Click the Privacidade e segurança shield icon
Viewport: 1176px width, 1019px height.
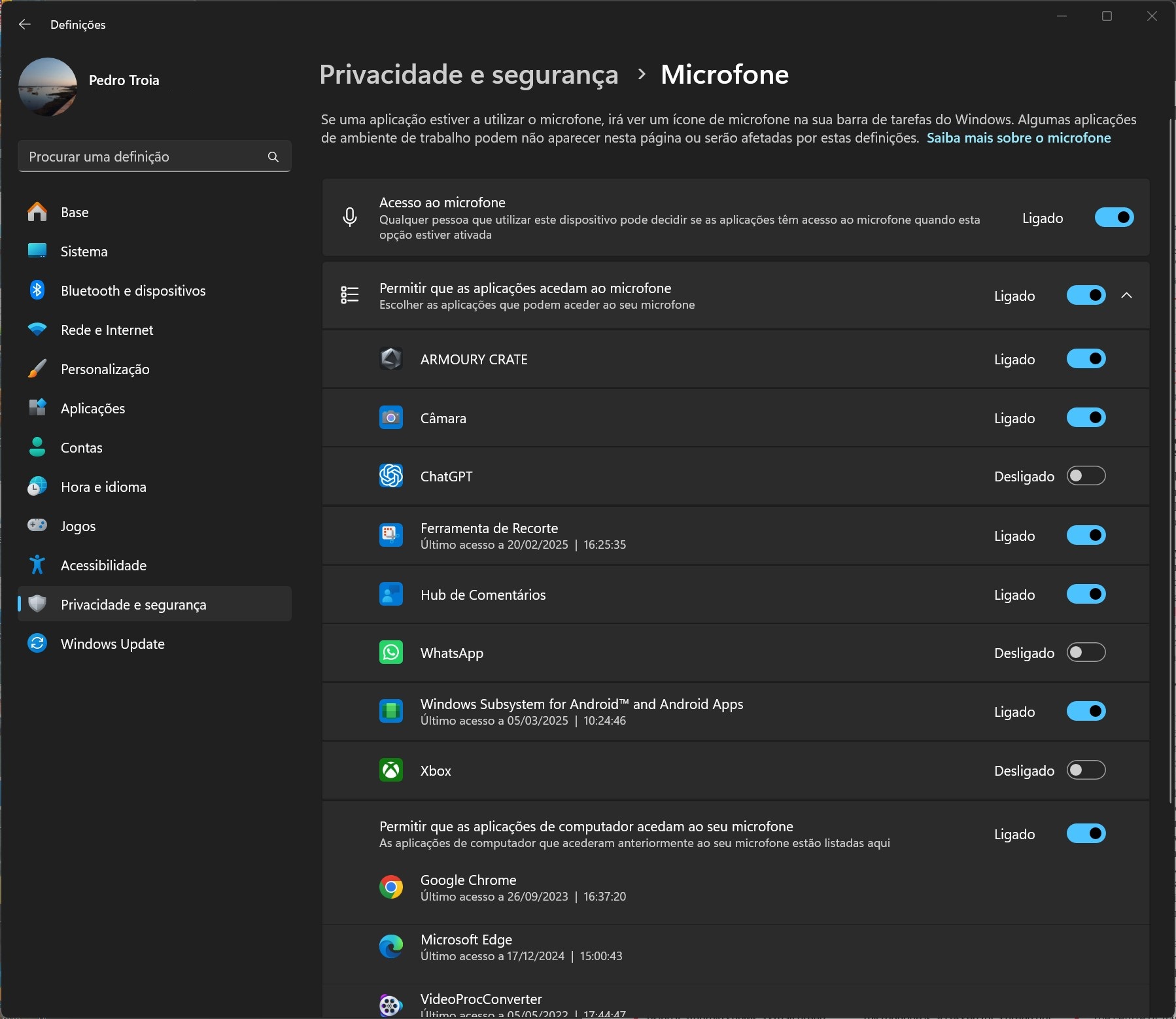[37, 604]
